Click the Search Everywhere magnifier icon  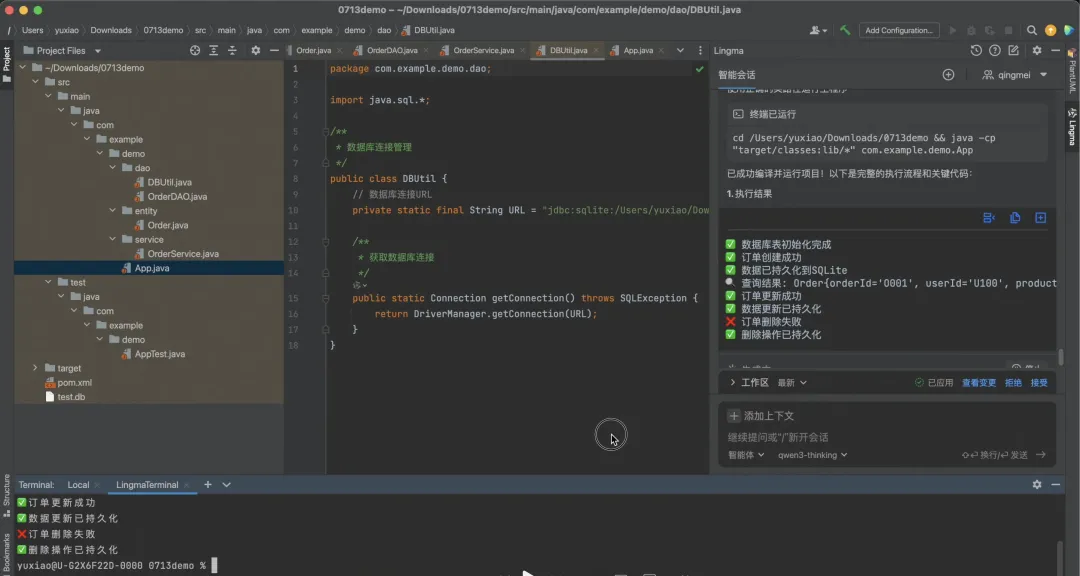[x=1031, y=30]
